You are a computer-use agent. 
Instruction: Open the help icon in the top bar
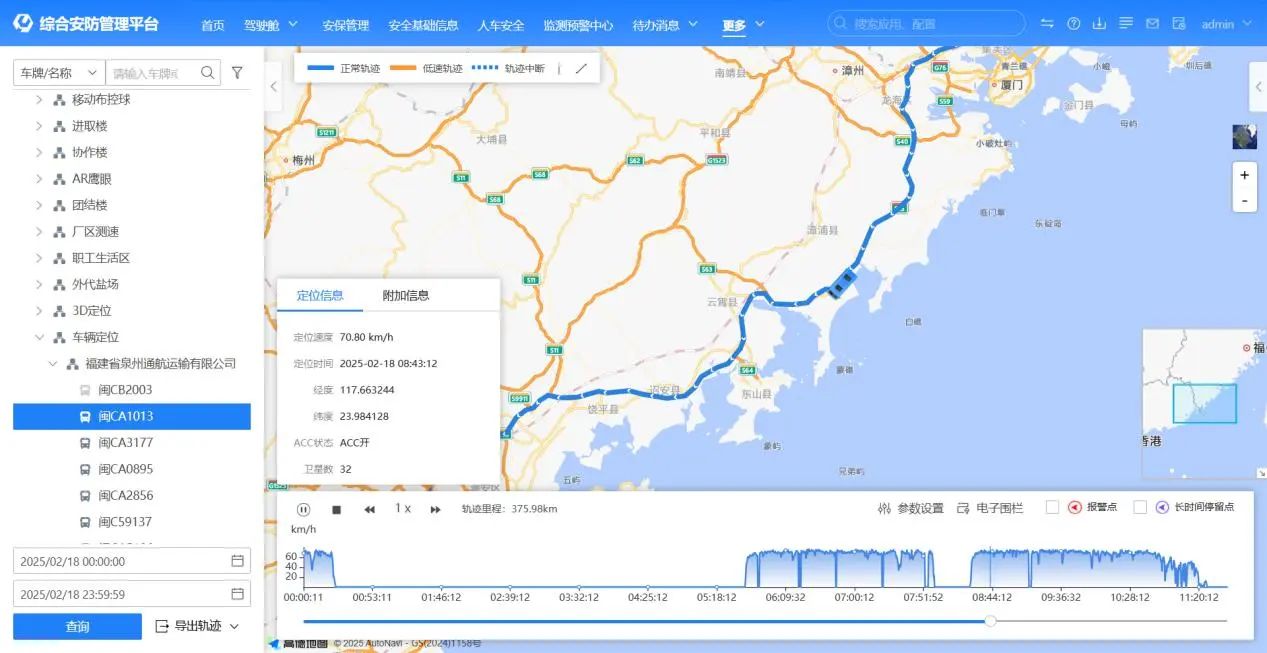pos(1074,23)
